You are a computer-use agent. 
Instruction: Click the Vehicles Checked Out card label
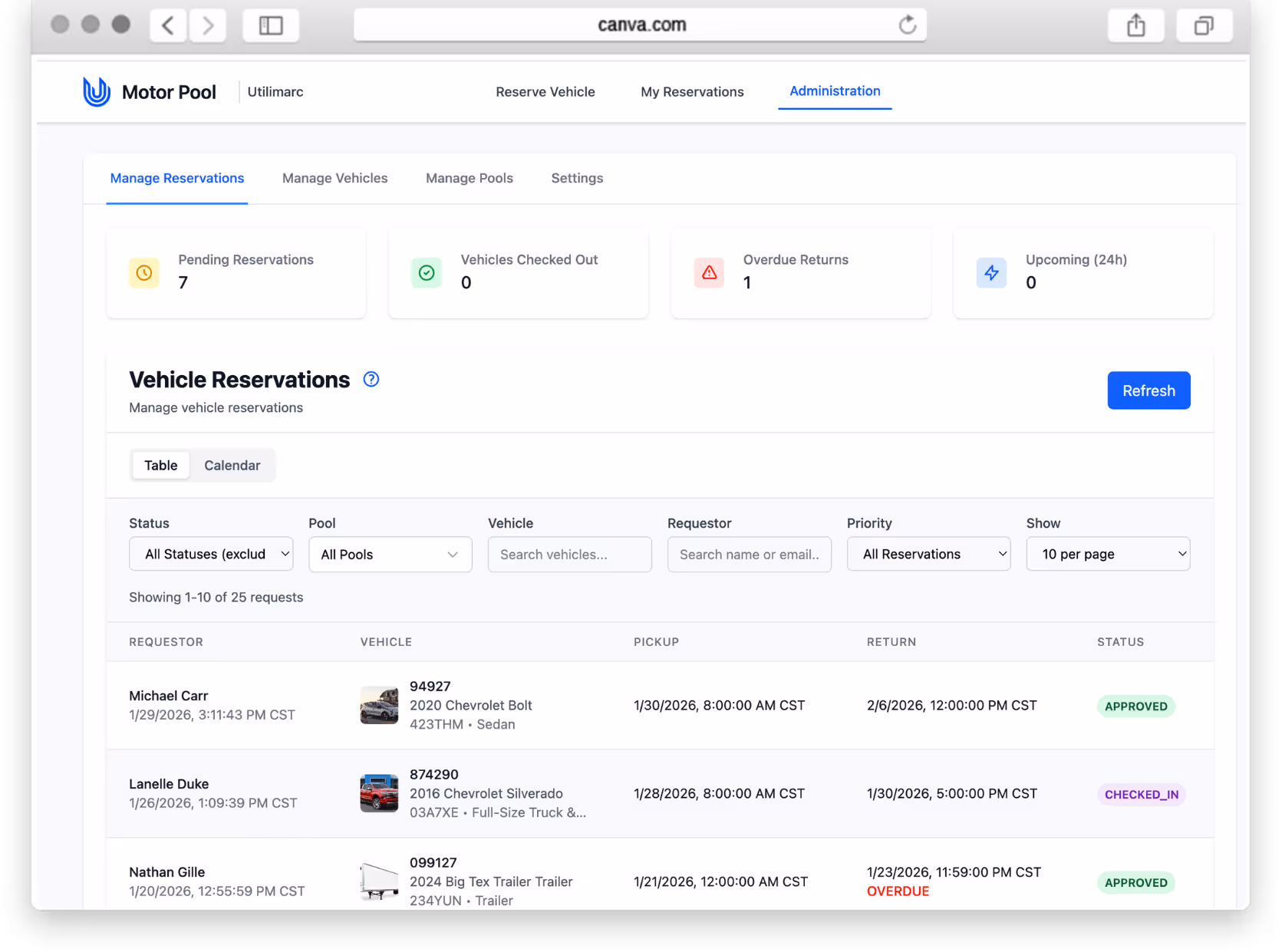tap(529, 260)
